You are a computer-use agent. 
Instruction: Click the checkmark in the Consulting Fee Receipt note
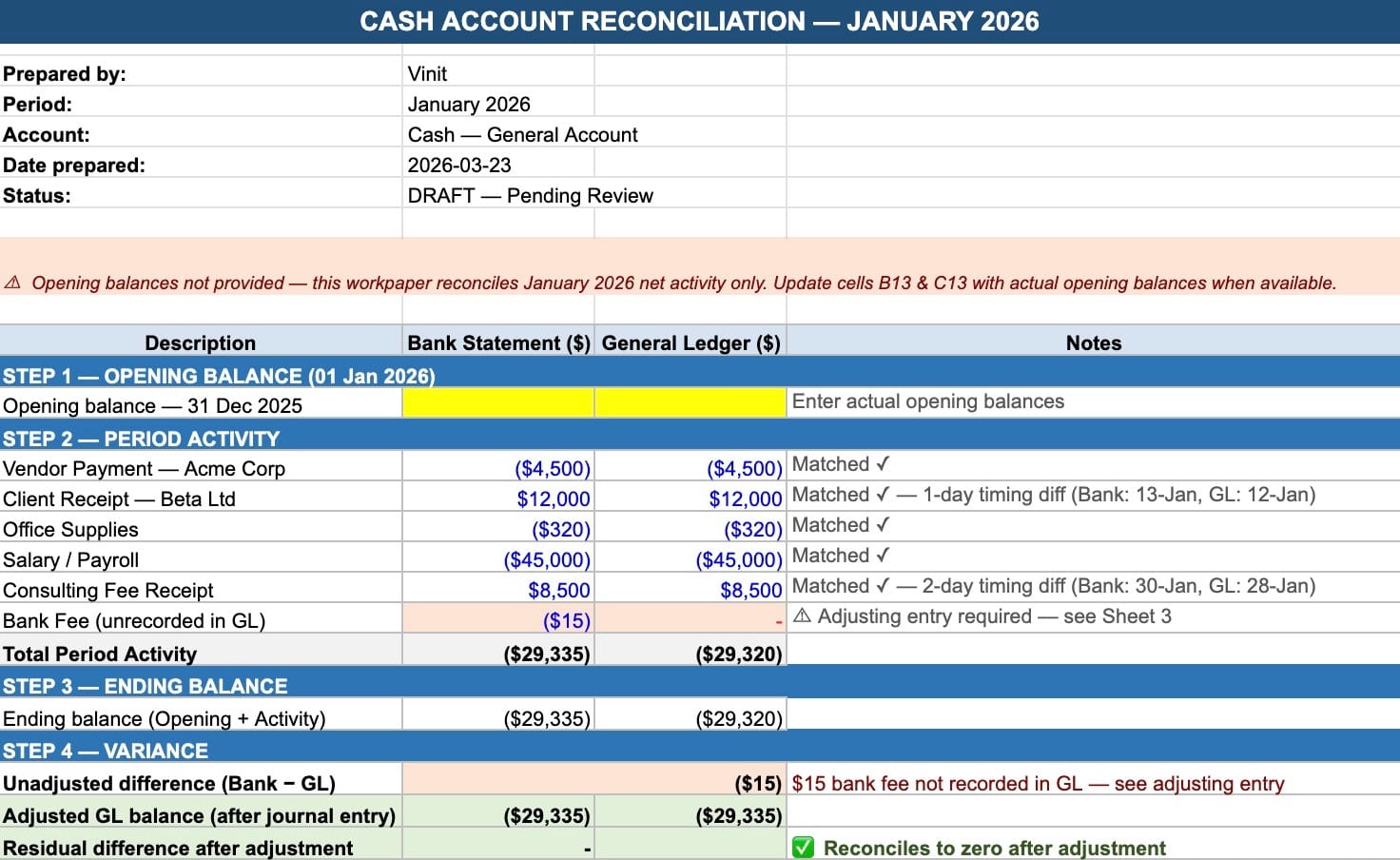pos(885,586)
